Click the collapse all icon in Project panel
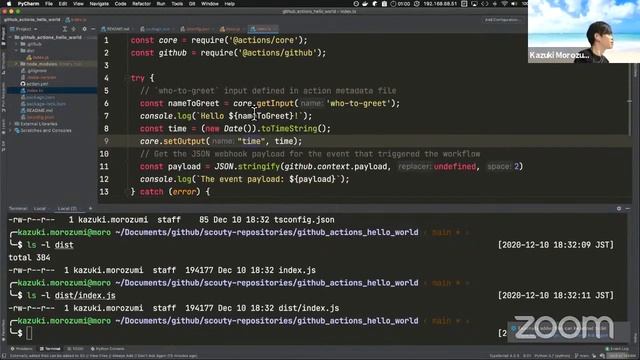Screen dimensions: 640x360 64,29
